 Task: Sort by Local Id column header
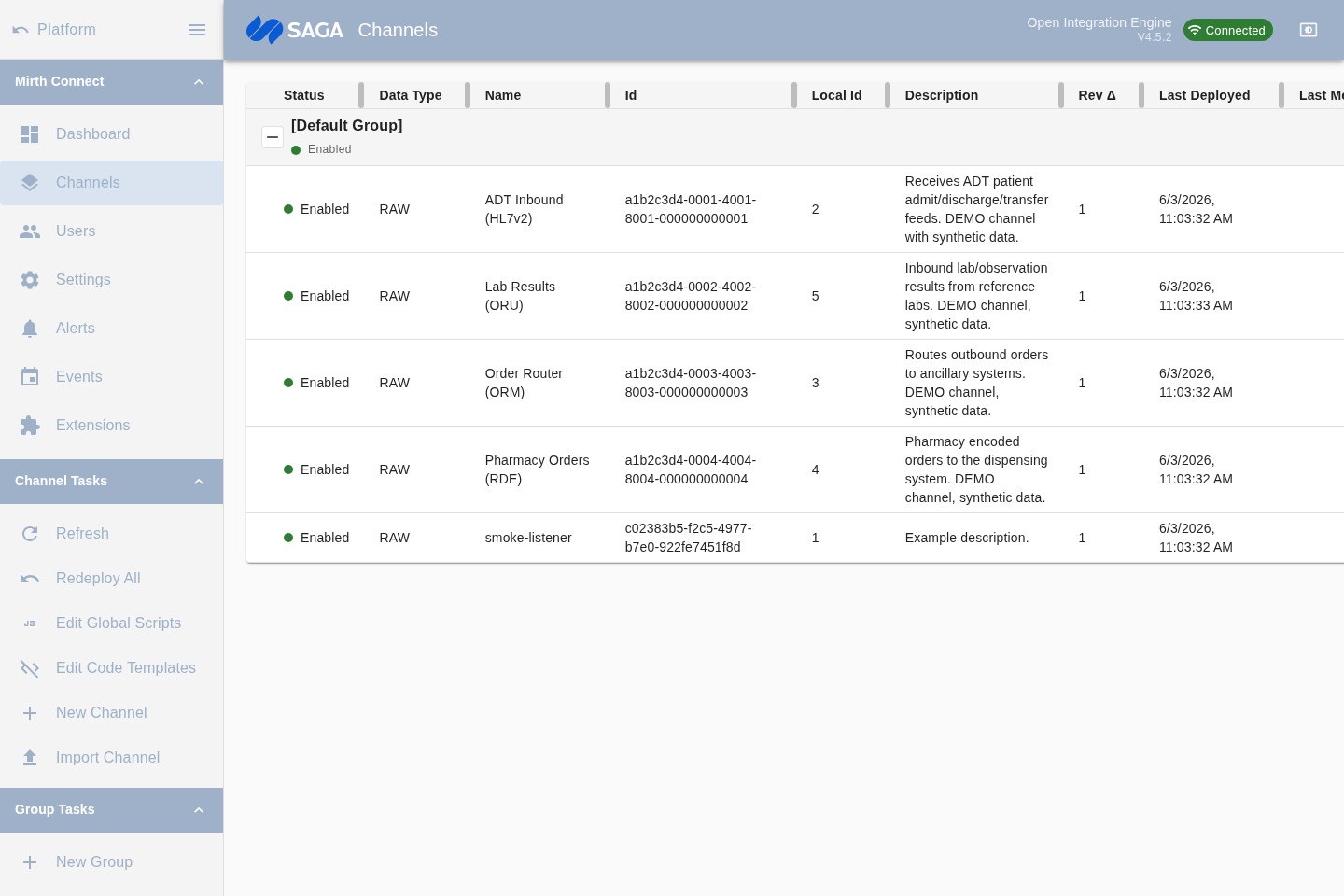click(x=837, y=95)
